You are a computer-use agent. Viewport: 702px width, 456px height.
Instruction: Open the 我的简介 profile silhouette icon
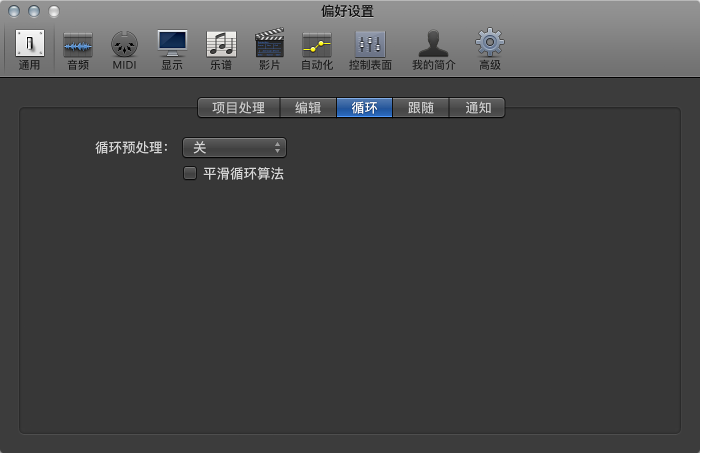[433, 49]
